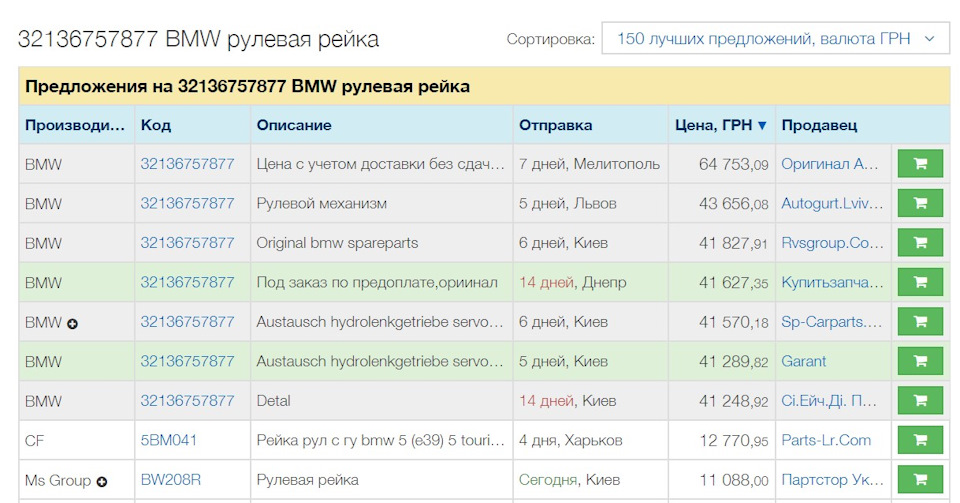960x503 pixels.
Task: Add Parts-Lr.Com offer to cart
Action: tap(920, 440)
